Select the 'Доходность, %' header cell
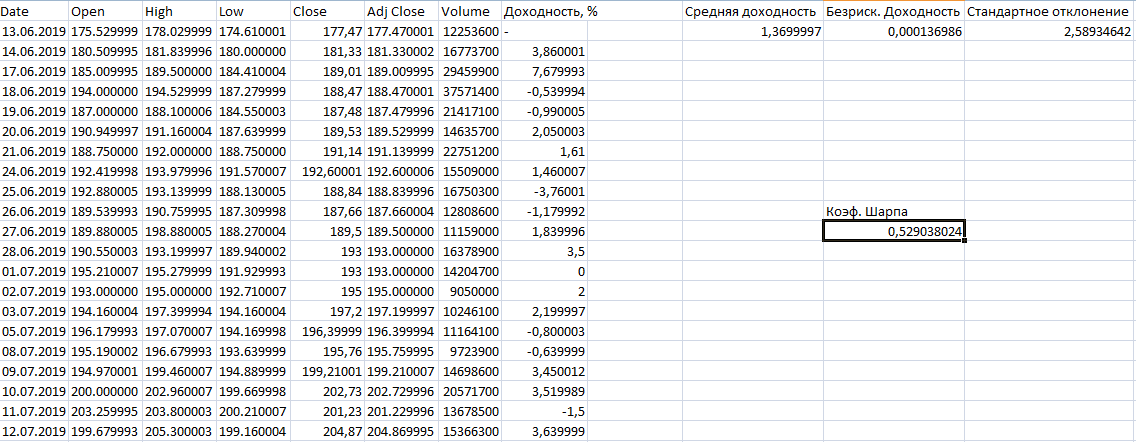The width and height of the screenshot is (1136, 442). pyautogui.click(x=545, y=11)
